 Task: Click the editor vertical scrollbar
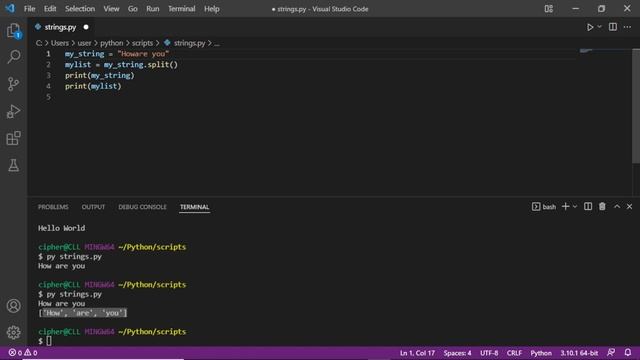point(636,106)
